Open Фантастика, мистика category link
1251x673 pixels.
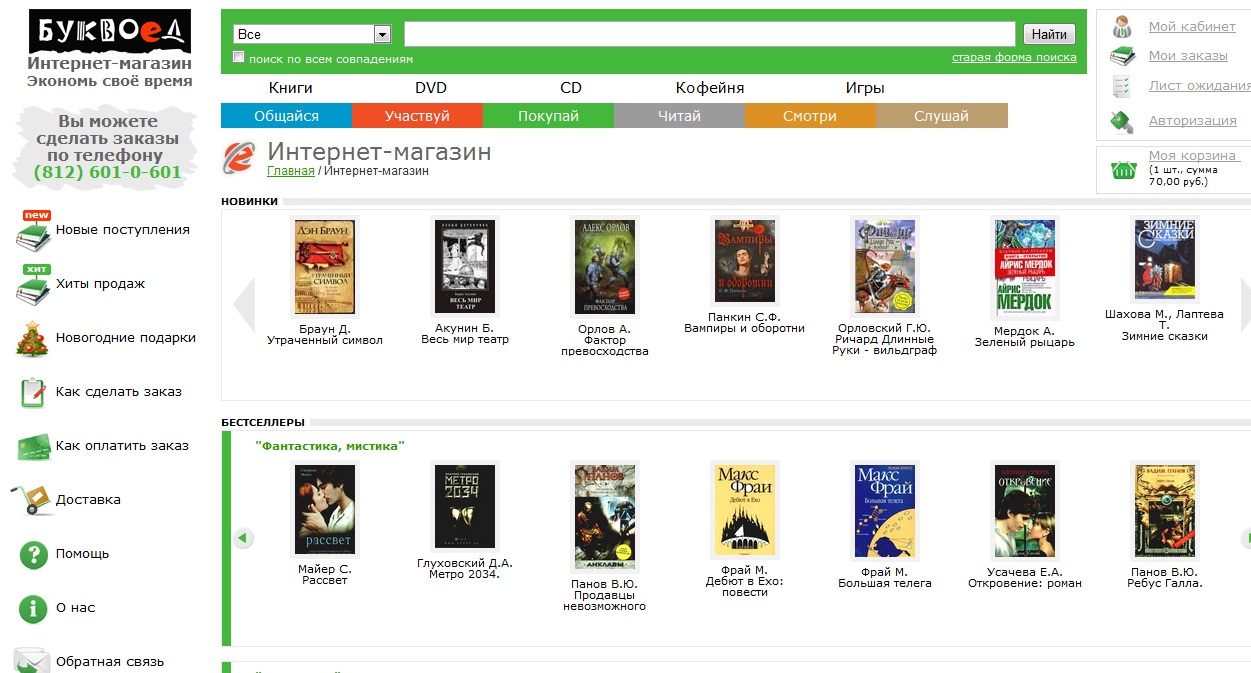330,446
